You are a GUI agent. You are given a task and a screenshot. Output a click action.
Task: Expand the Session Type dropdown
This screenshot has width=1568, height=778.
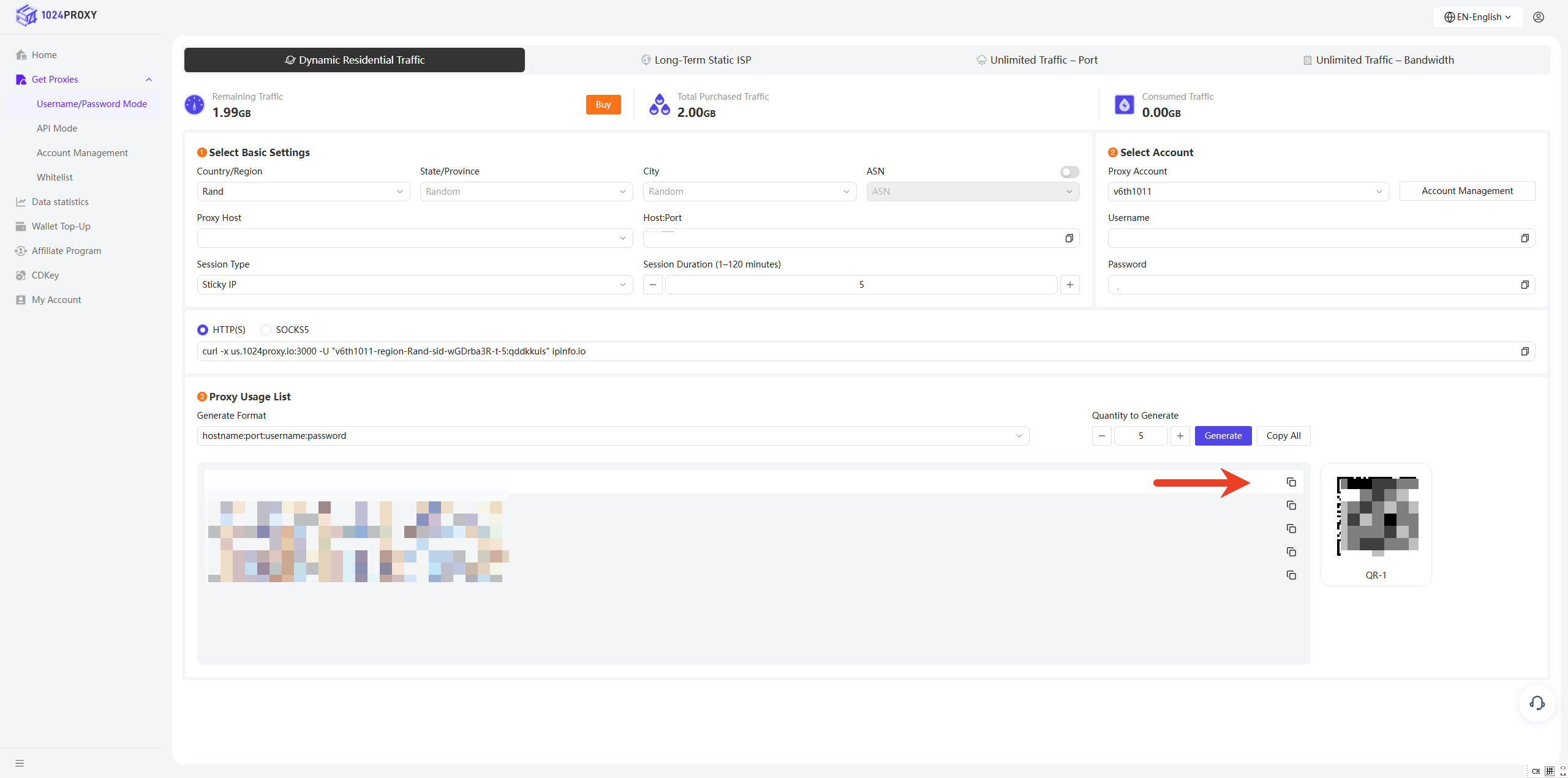coord(414,285)
